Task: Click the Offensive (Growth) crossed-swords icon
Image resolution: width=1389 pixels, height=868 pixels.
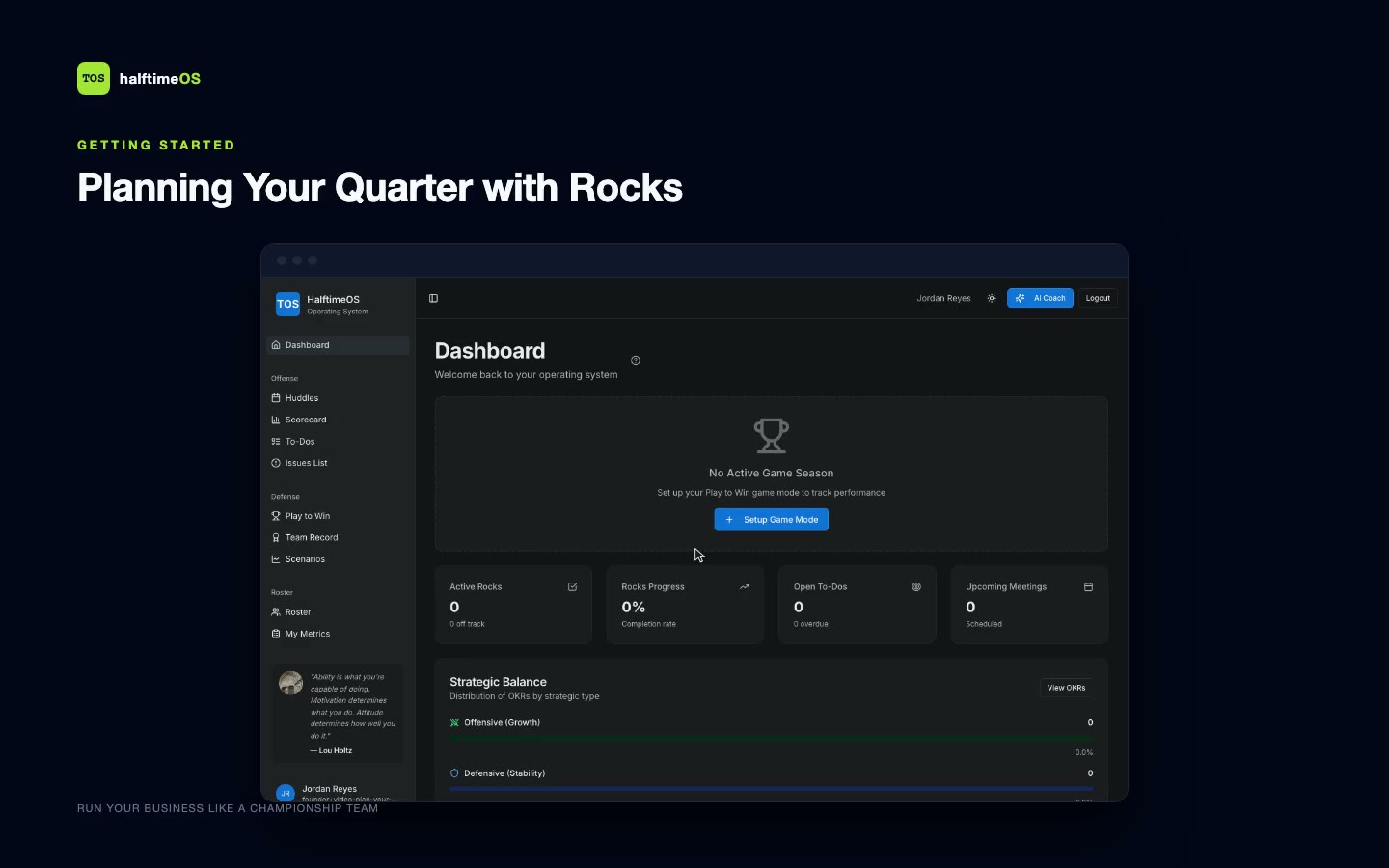Action: 454,722
